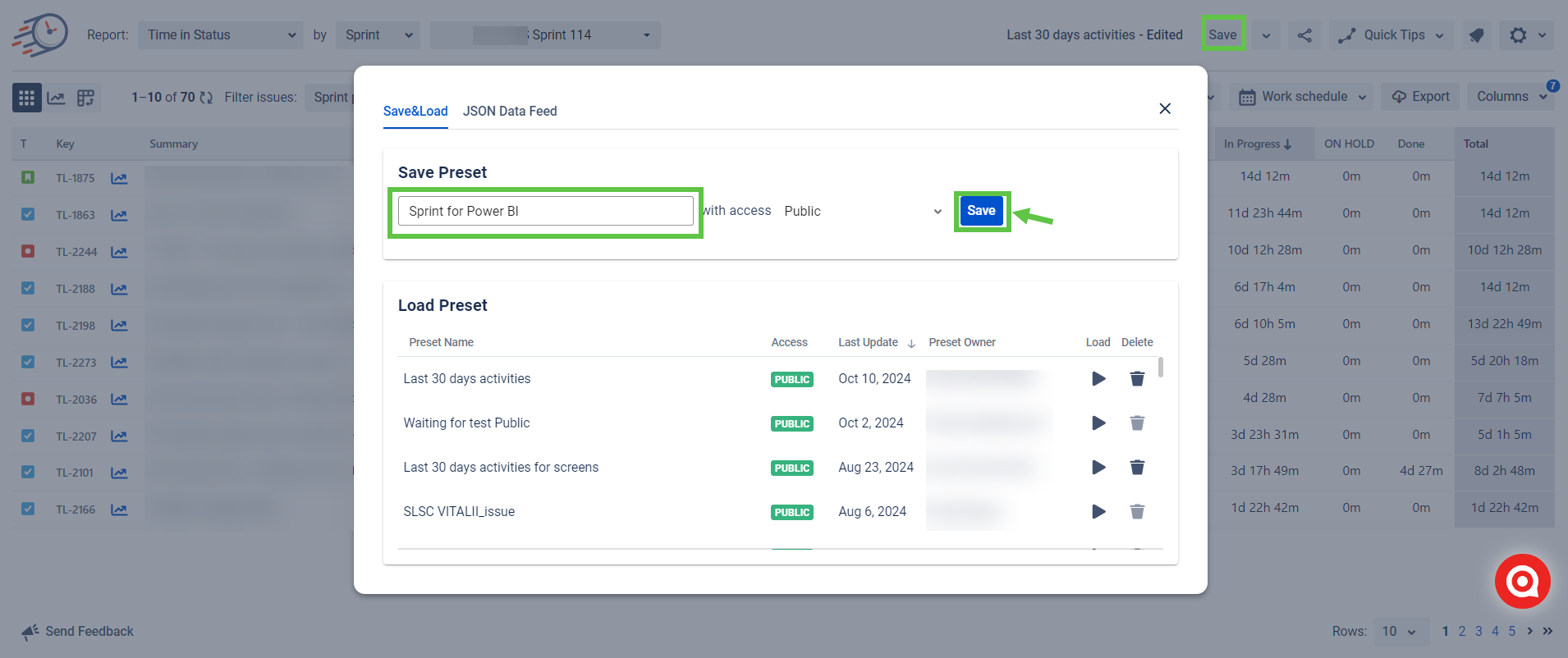Switch to grid table view
Viewport: 1568px width, 658px height.
pos(26,98)
